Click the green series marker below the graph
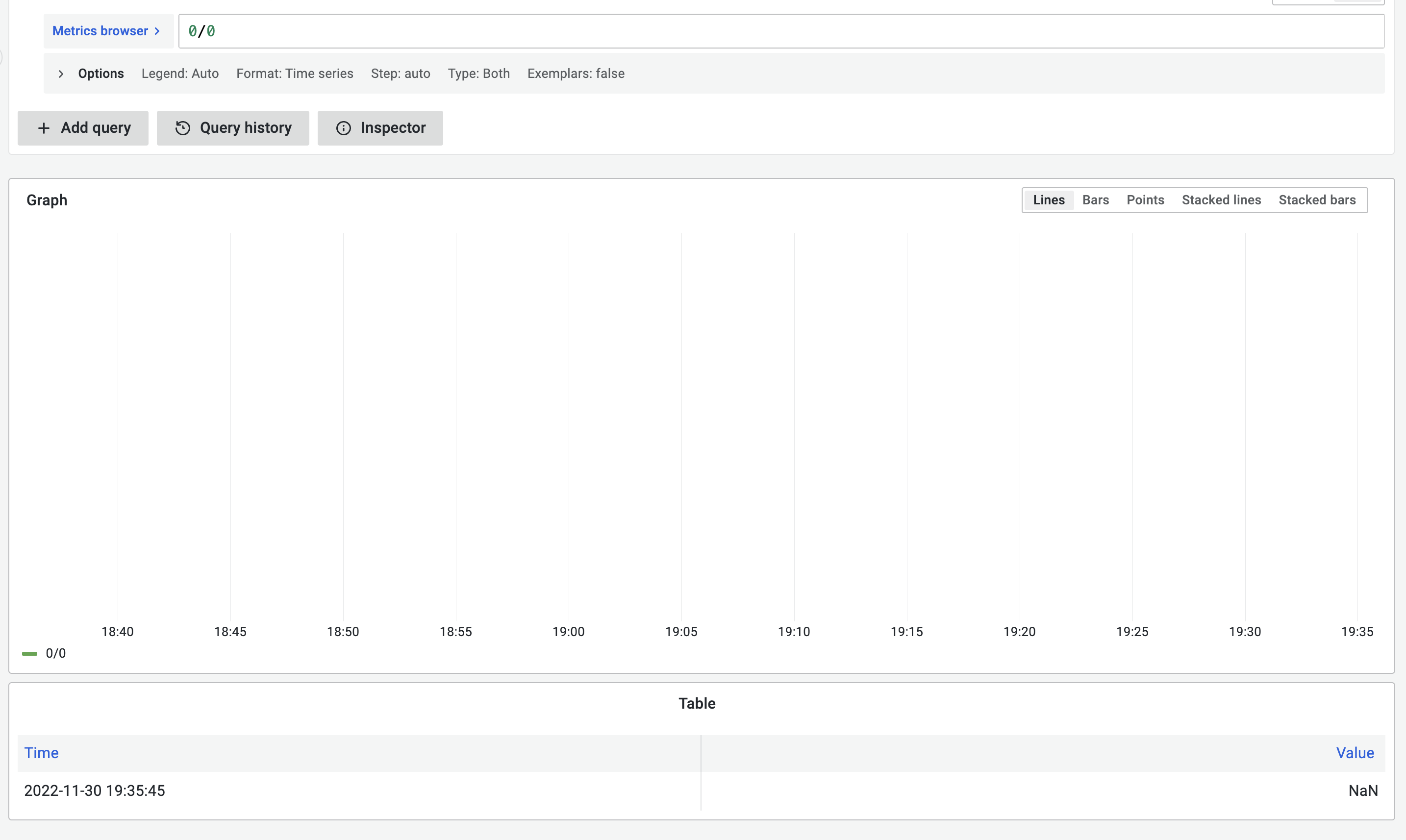The width and height of the screenshot is (1406, 840). click(x=29, y=653)
